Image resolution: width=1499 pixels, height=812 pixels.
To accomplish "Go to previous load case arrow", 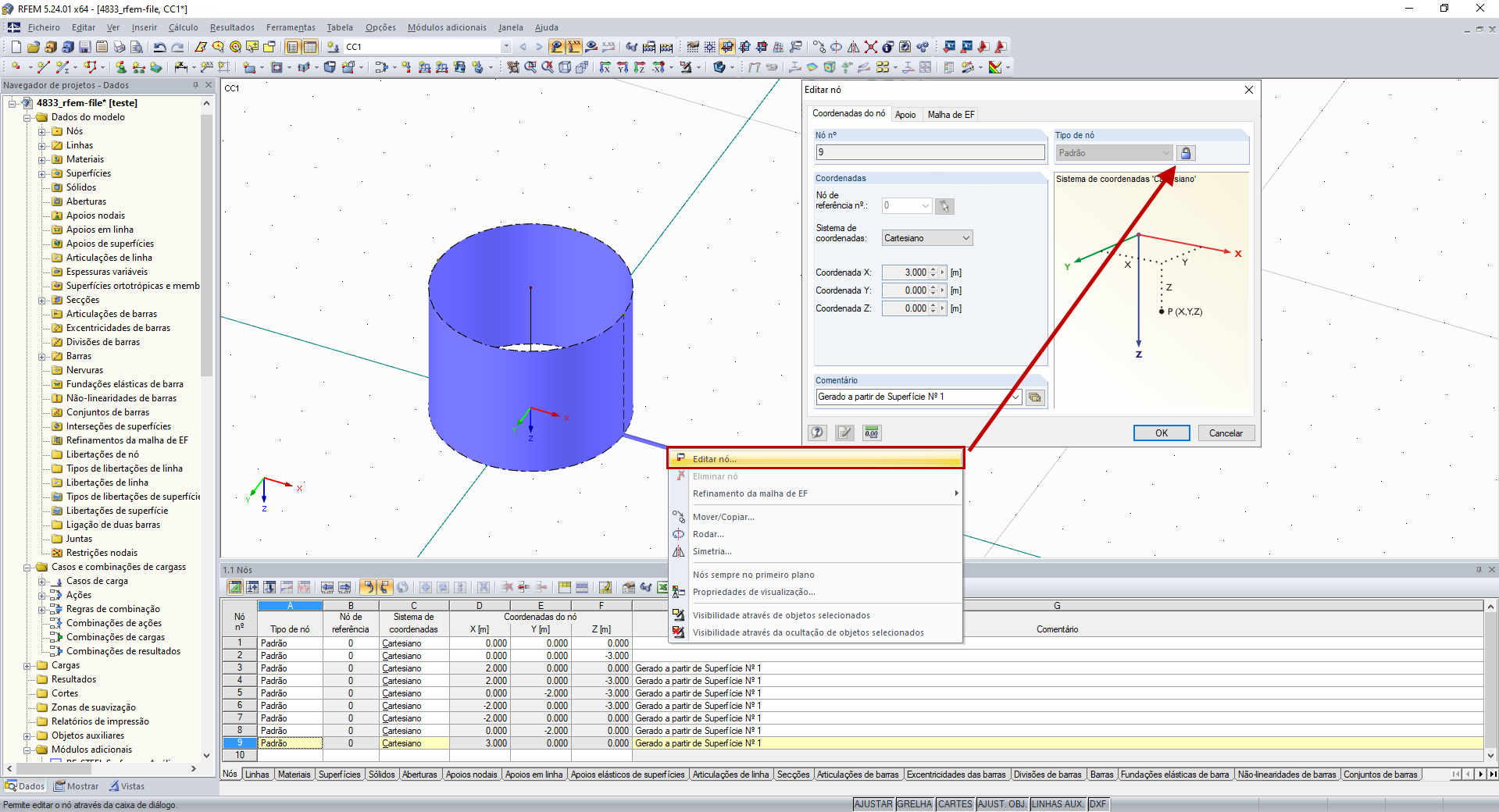I will click(x=523, y=47).
